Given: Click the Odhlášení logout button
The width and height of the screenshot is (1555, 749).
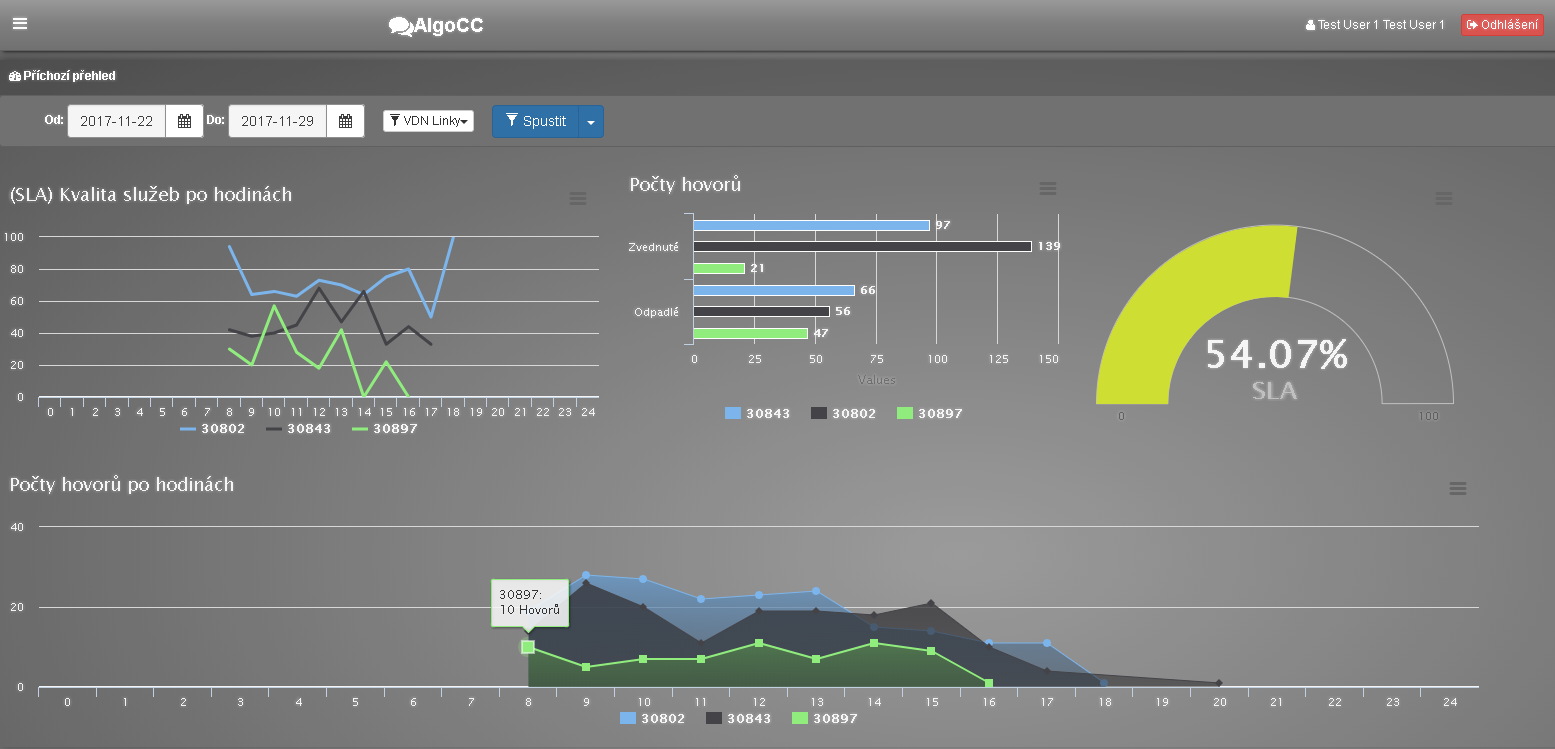Looking at the screenshot, I should (1501, 25).
